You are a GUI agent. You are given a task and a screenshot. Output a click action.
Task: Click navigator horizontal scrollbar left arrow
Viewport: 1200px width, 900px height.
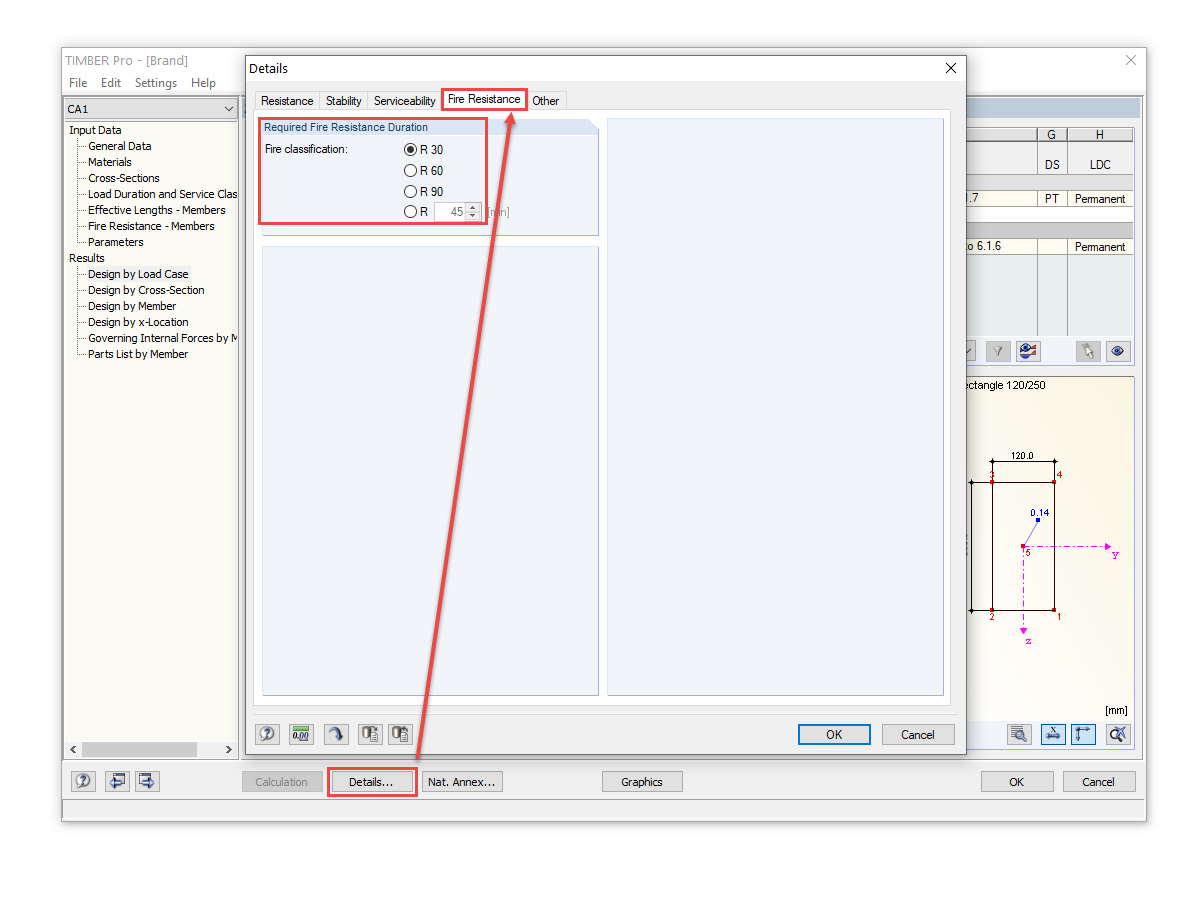click(x=73, y=749)
